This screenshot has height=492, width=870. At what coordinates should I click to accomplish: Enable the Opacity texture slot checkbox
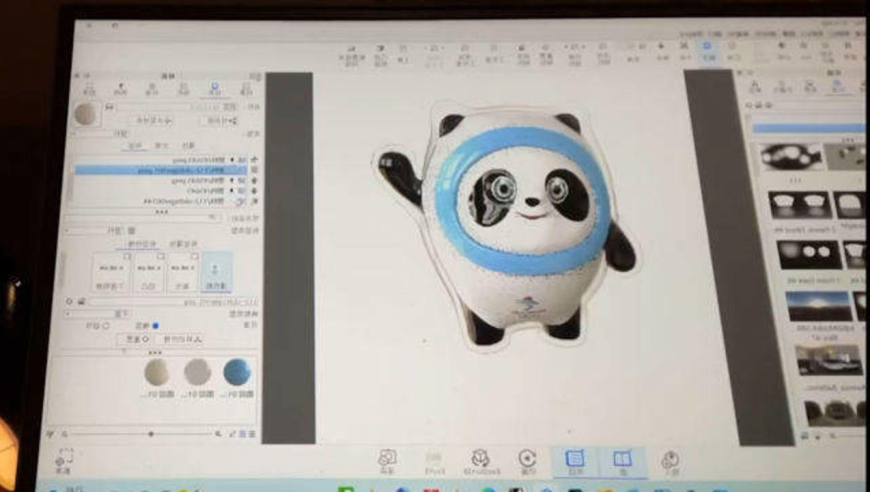click(x=127, y=256)
